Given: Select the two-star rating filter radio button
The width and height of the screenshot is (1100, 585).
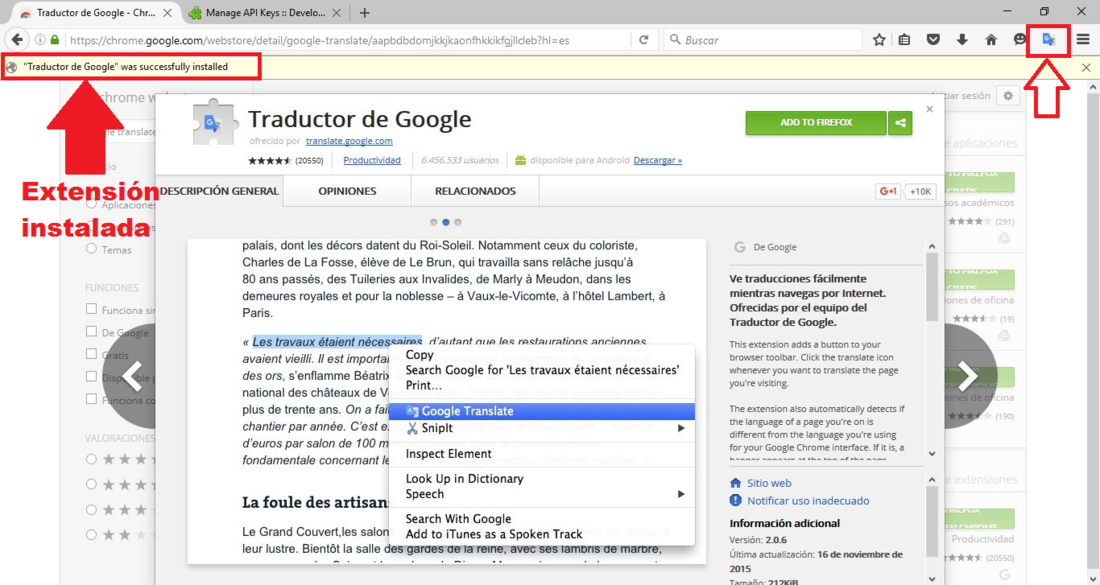Looking at the screenshot, I should (91, 534).
